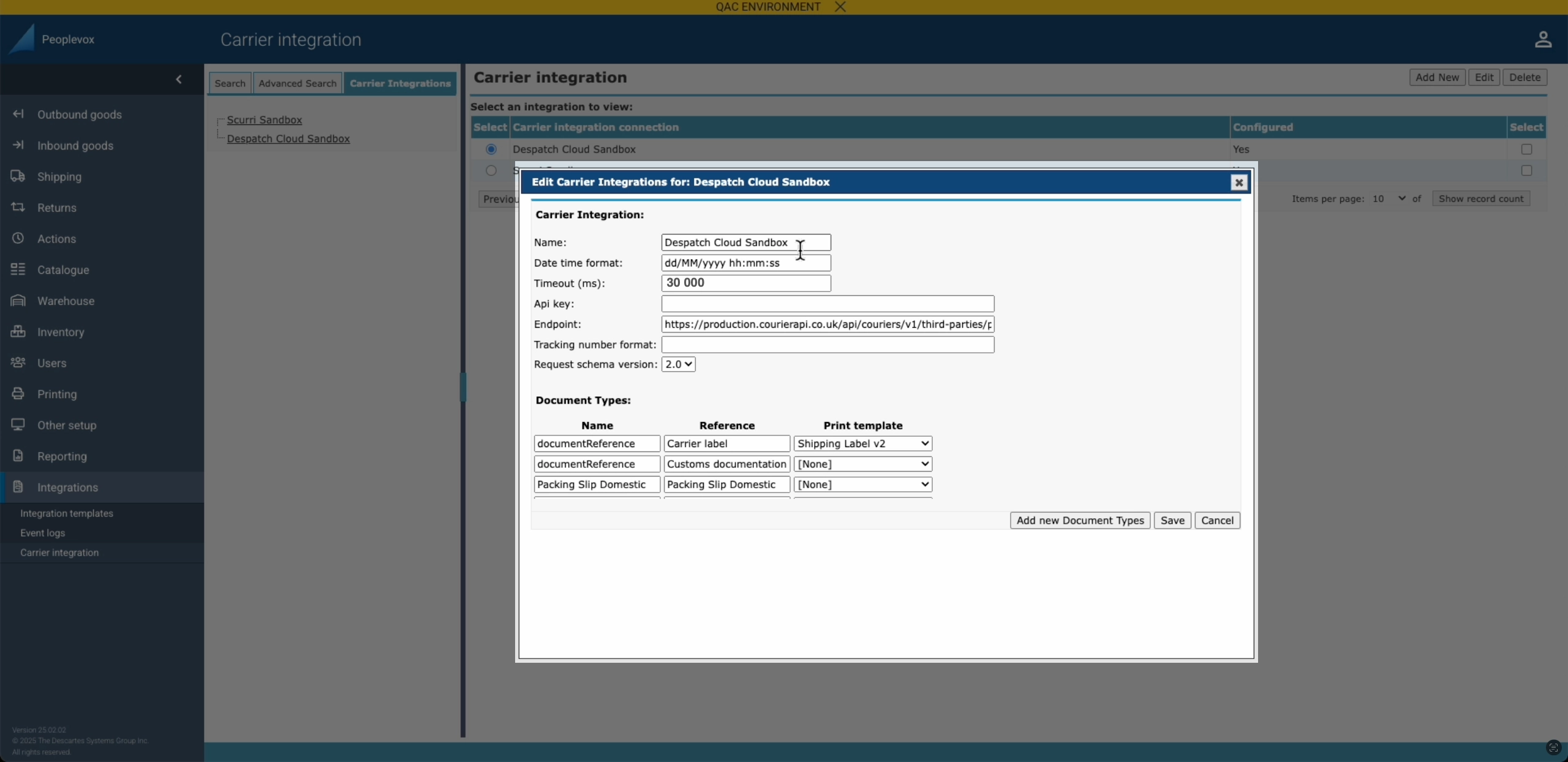Open Event logs submenu item

(x=42, y=533)
